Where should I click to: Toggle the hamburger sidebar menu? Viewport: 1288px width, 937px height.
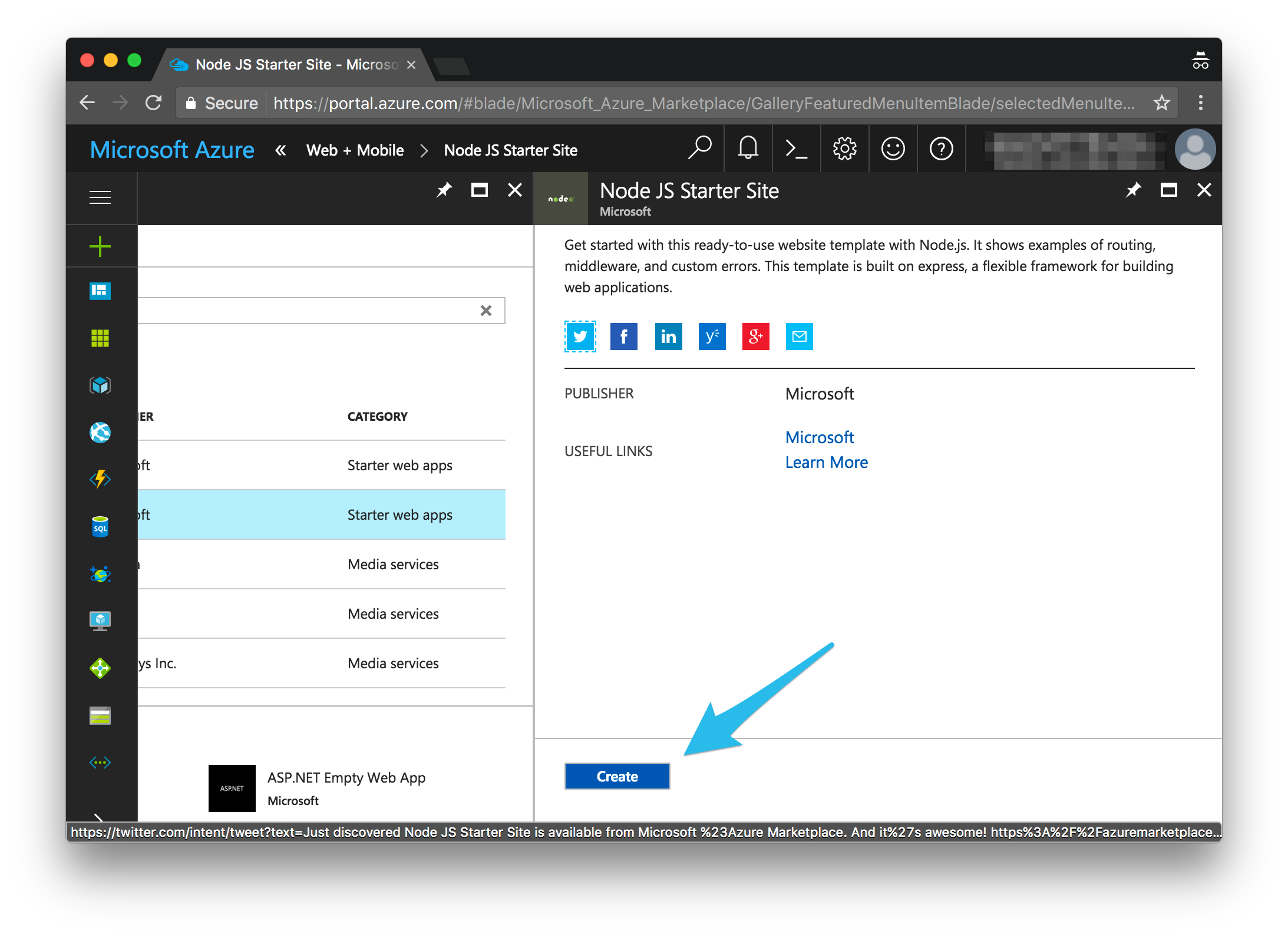click(x=100, y=197)
